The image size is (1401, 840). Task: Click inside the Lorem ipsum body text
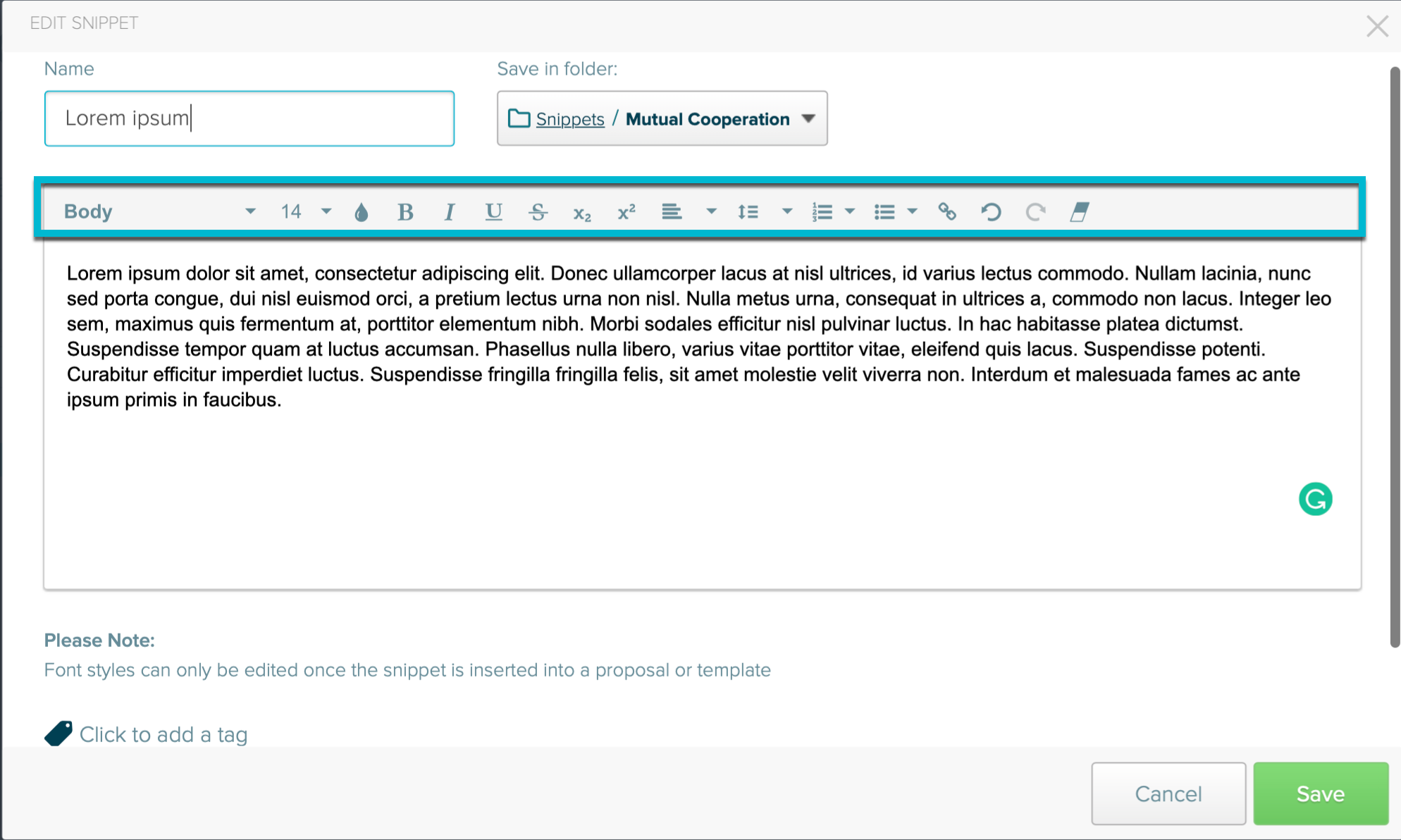(x=698, y=336)
